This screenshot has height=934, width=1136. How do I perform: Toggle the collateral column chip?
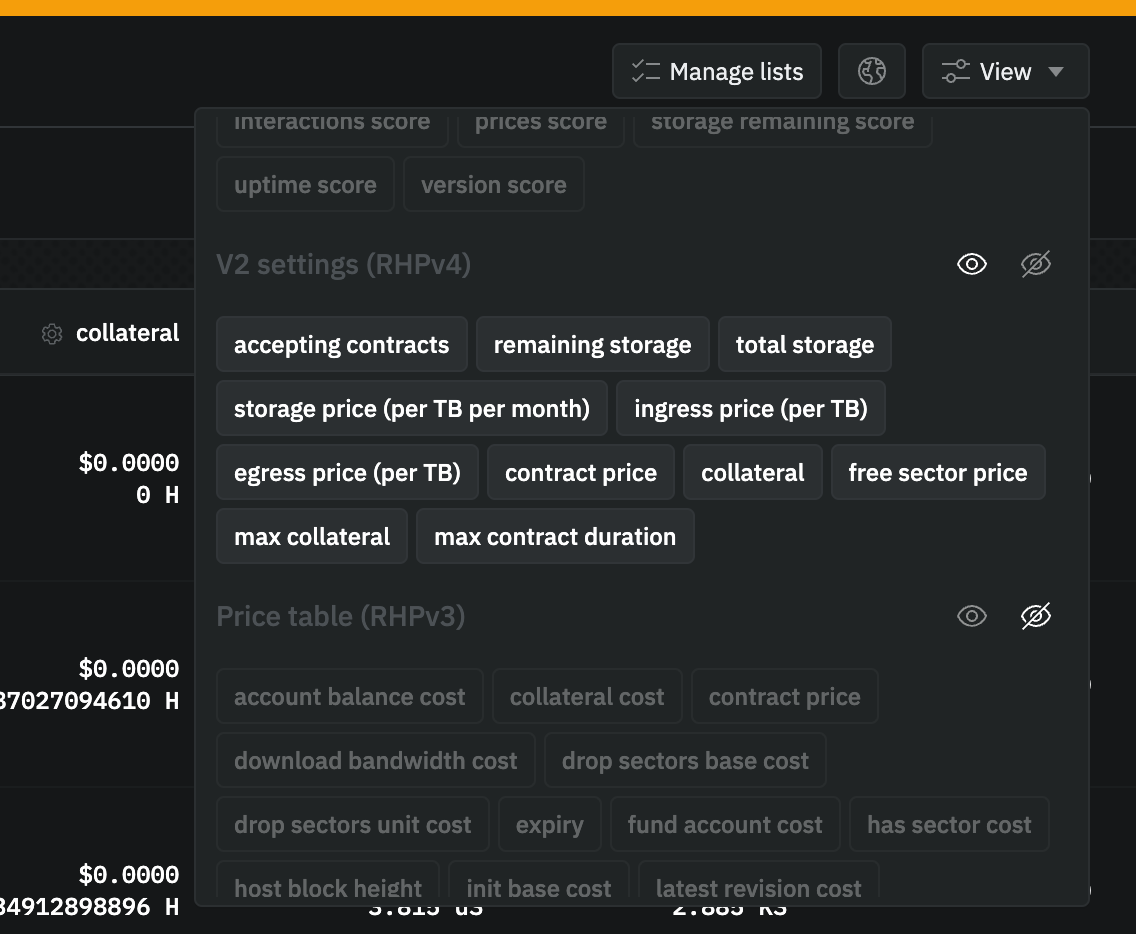pos(752,472)
